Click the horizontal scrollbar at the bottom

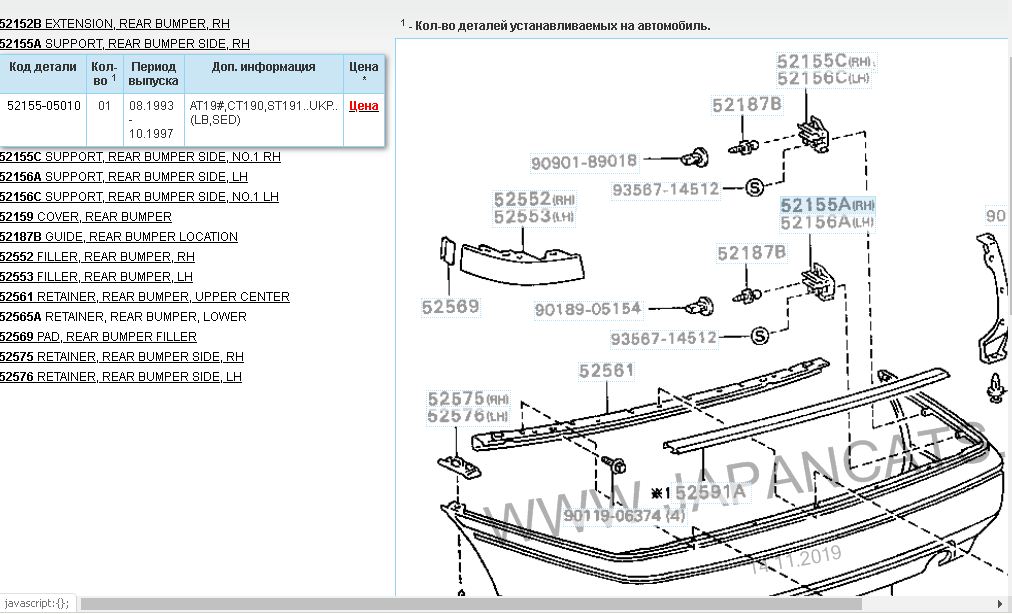coord(500,604)
